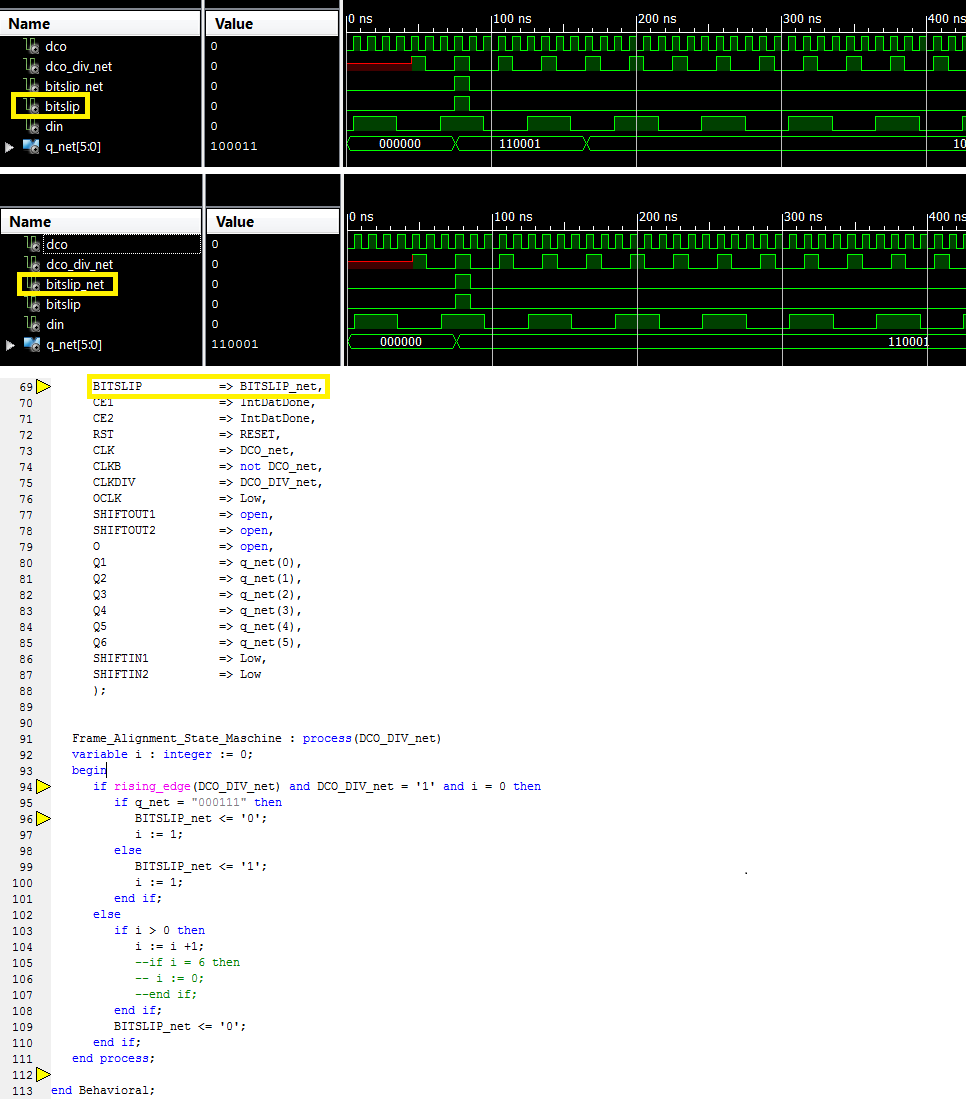Click the 200 ns tick in bottom timeline
The height and width of the screenshot is (1111, 966).
[x=658, y=216]
